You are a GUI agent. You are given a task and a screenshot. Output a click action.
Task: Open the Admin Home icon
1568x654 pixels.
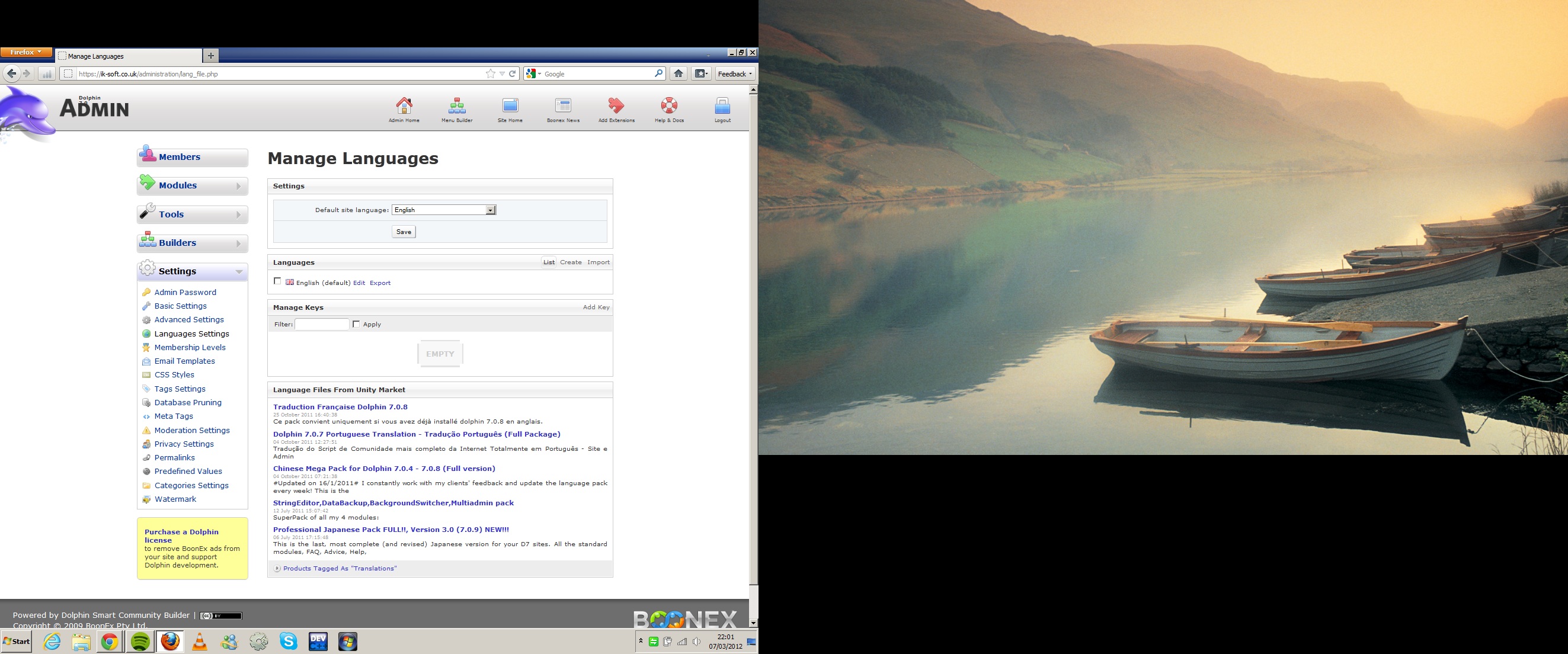404,107
